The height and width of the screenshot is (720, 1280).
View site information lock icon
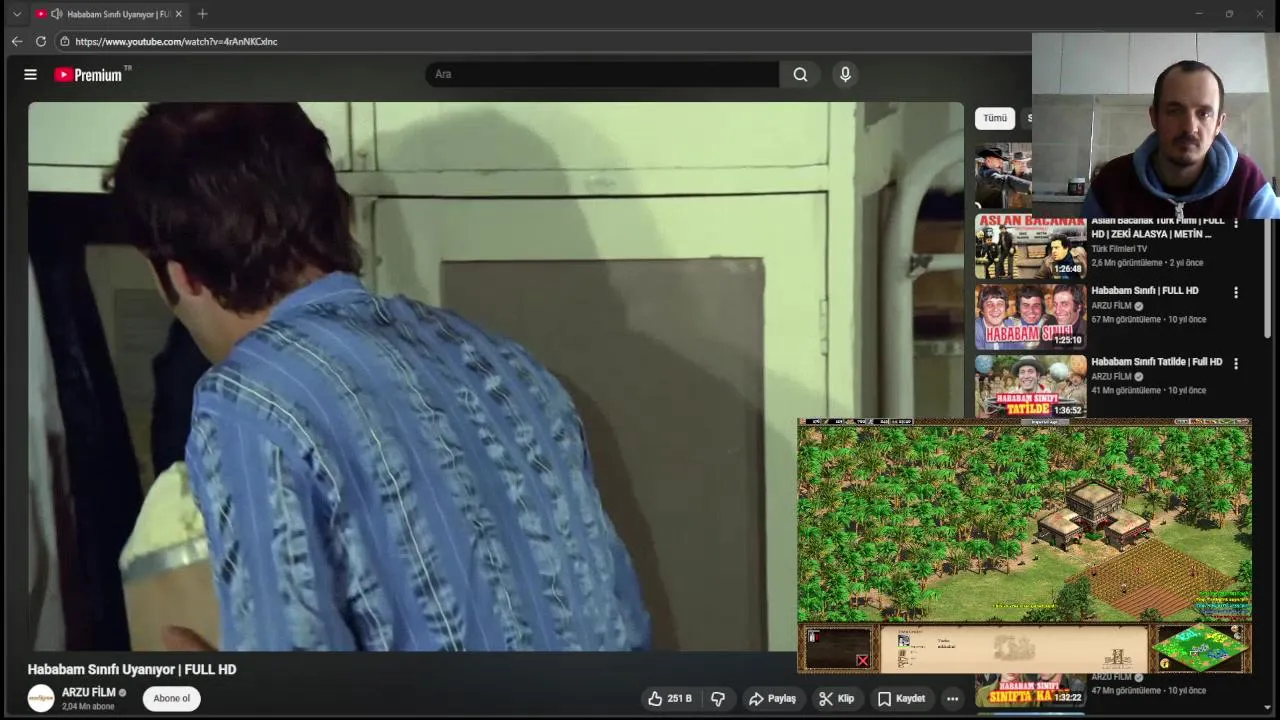pos(65,41)
